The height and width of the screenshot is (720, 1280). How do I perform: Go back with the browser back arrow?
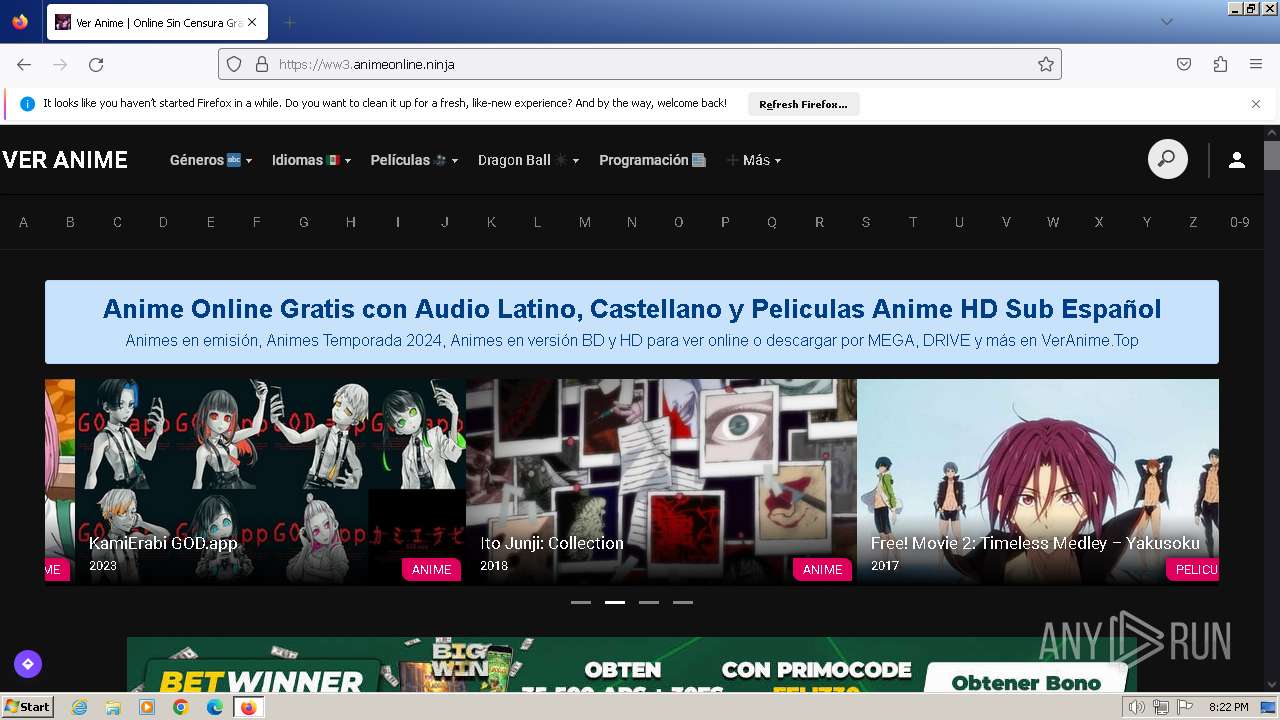click(24, 64)
